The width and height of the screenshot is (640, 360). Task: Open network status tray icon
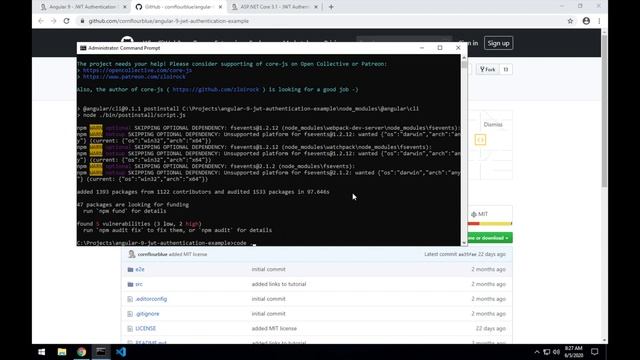tap(547, 352)
